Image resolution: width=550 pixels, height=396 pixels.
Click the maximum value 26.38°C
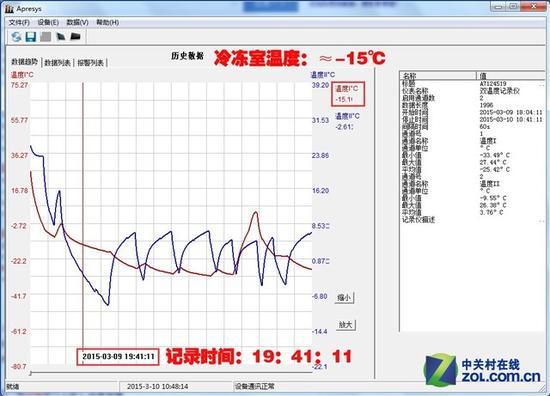click(x=493, y=205)
